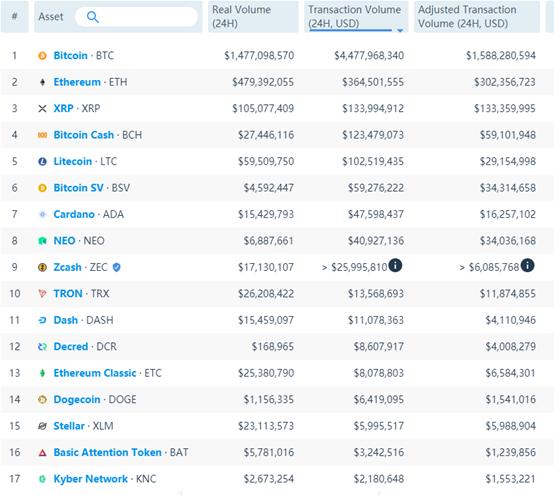Screen dimensions: 554x495
Task: Click the XRP cross logo icon
Action: (42, 108)
